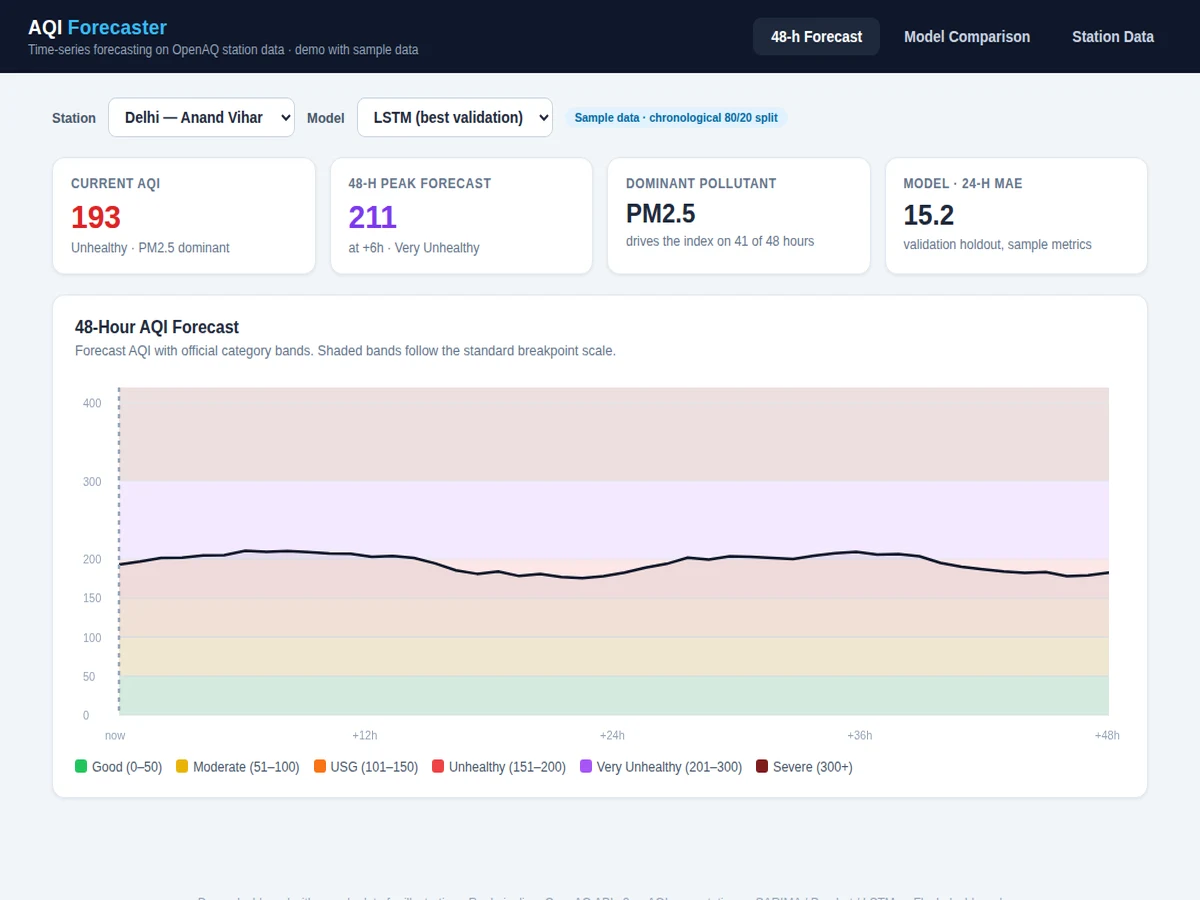Click the purple Very Unhealthy legend swatch

[586, 766]
